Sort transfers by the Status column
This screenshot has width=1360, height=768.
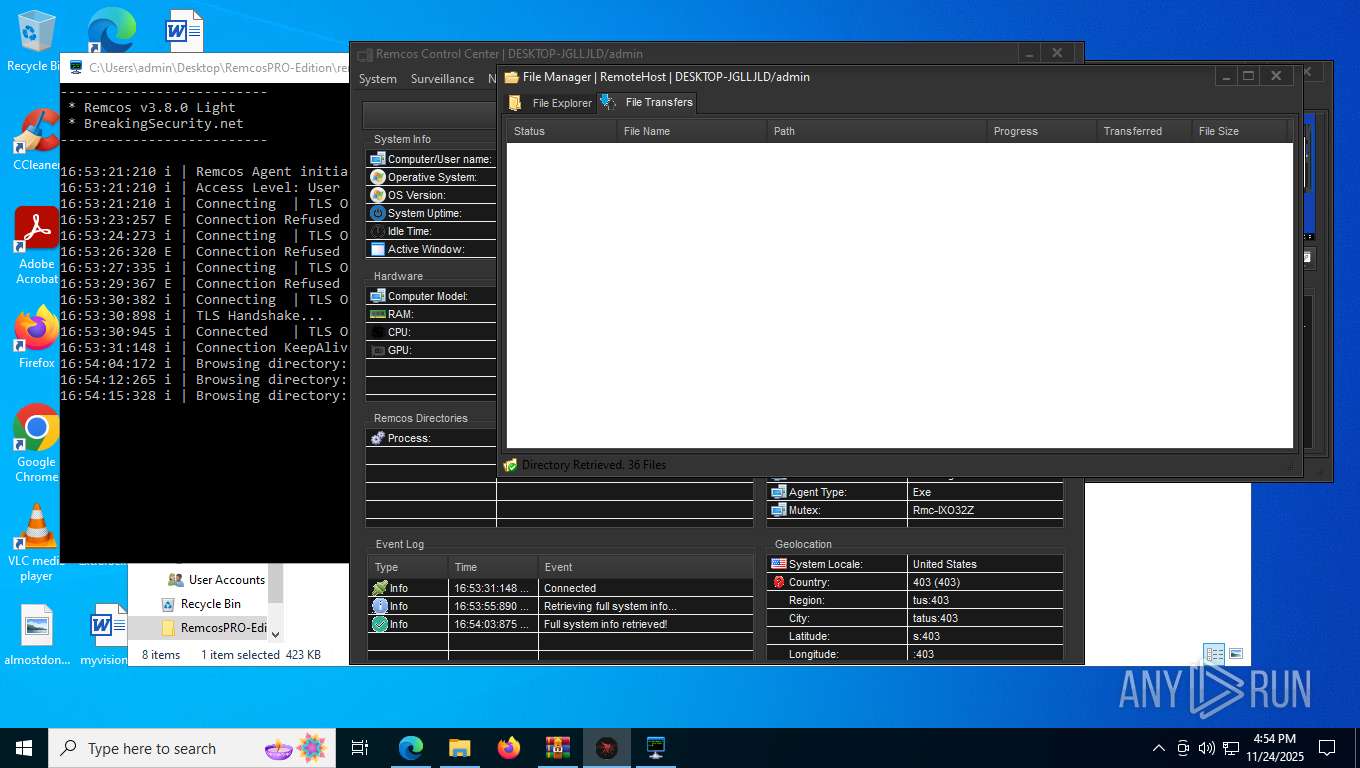pos(562,131)
